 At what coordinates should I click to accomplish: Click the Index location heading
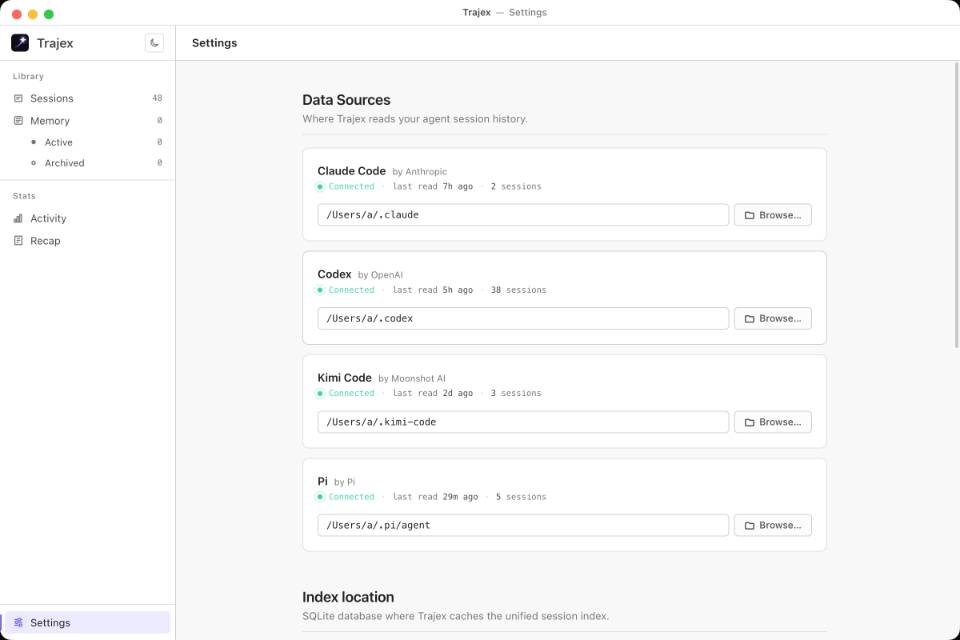(348, 597)
